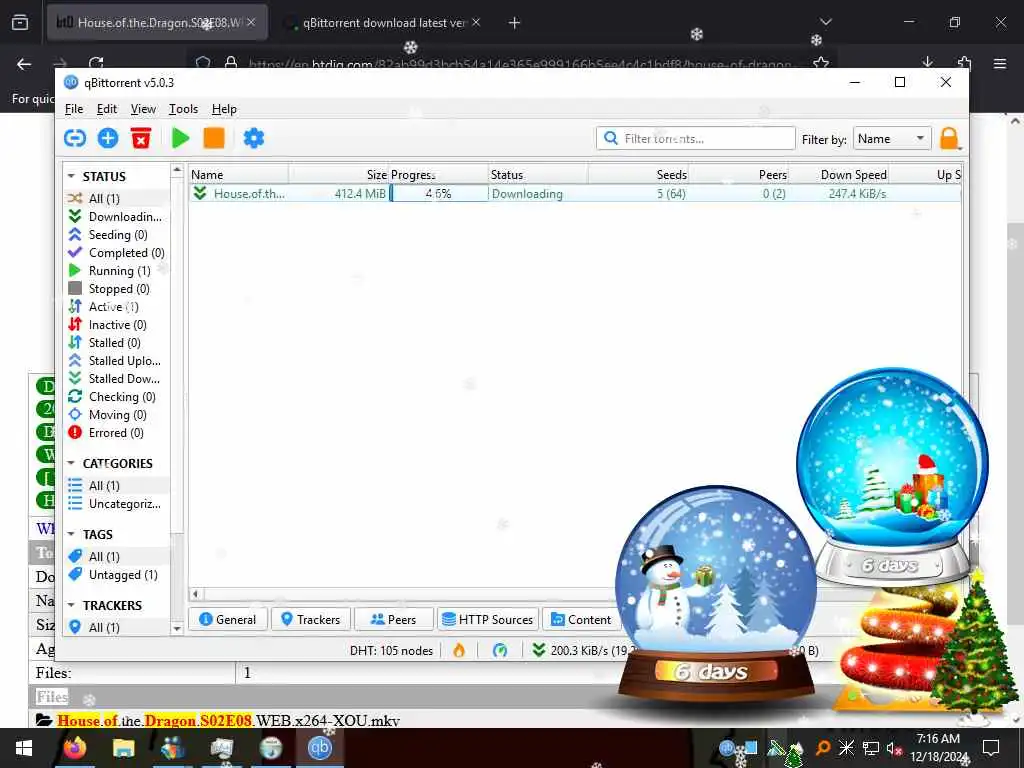This screenshot has height=768, width=1024.
Task: Select Stalled Downloading status filter
Action: 115,379
